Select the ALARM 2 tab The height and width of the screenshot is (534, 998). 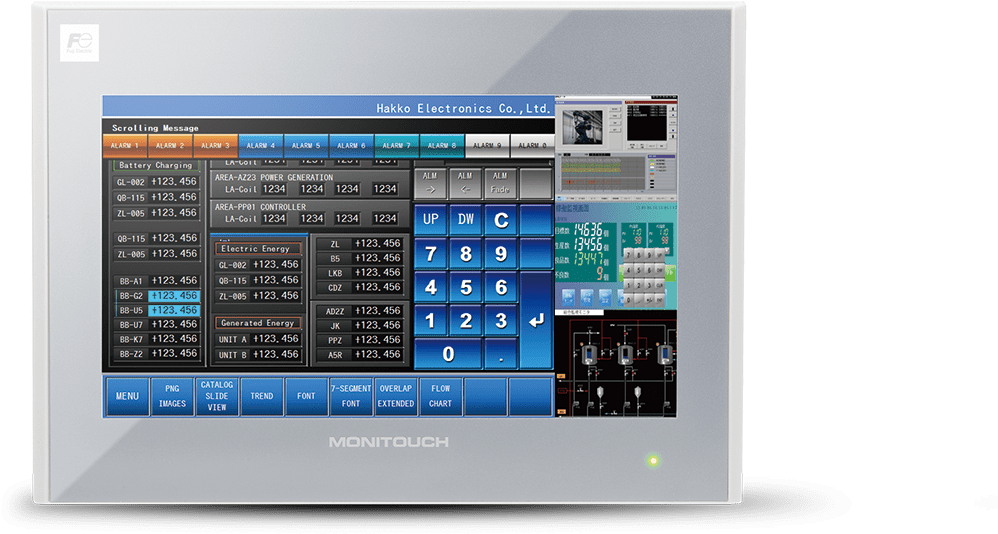click(170, 146)
